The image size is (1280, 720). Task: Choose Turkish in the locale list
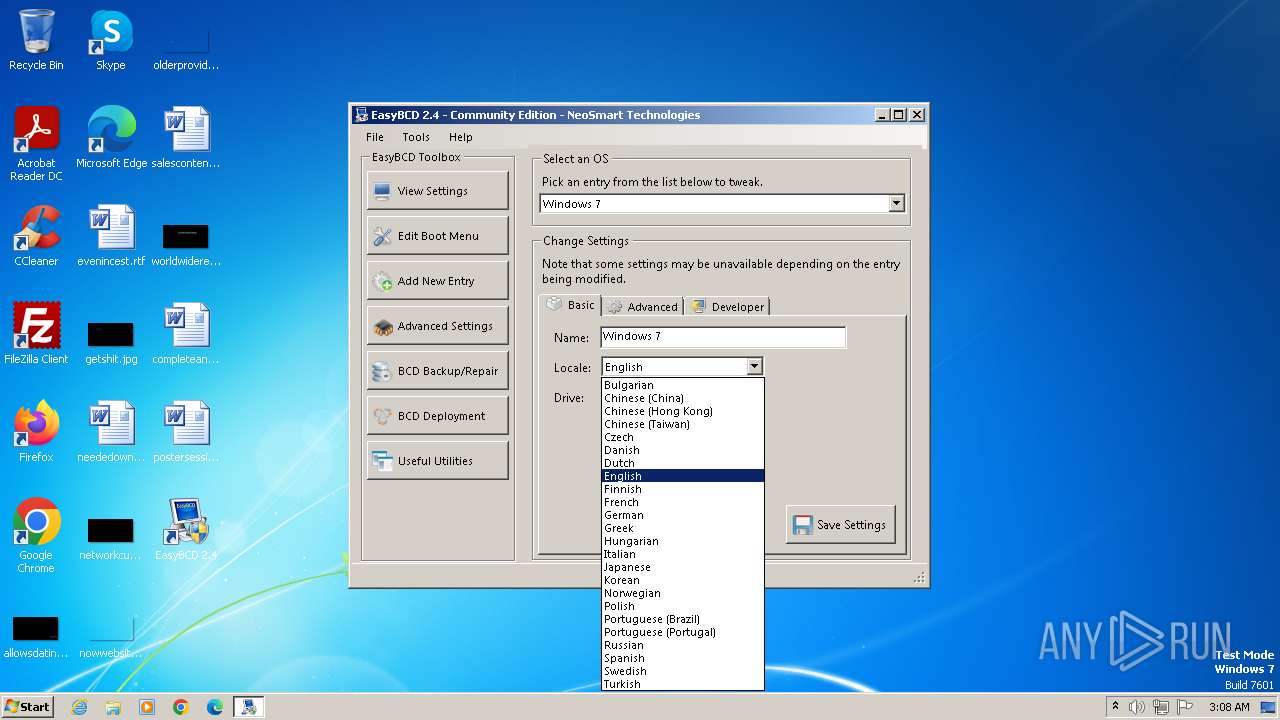tap(683, 684)
